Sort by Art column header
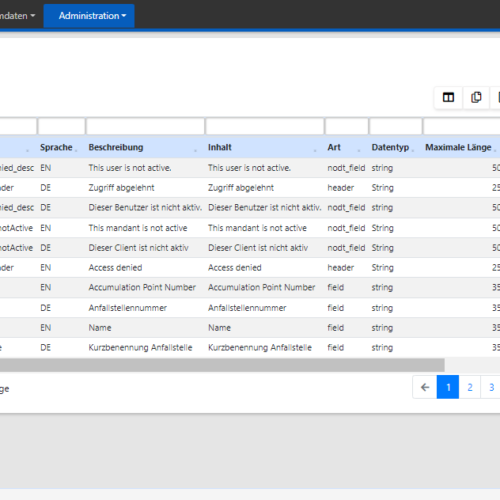The height and width of the screenshot is (500, 500). coord(334,147)
